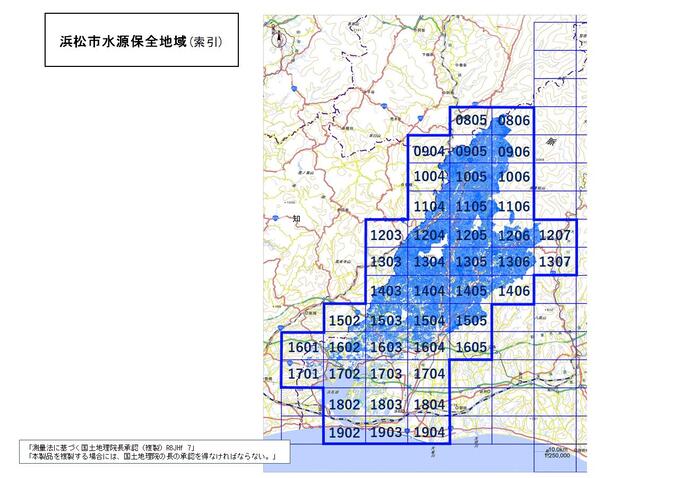Screen dimensions: 690x478
Task: Click the 1505 index cell
Action: pos(471,318)
